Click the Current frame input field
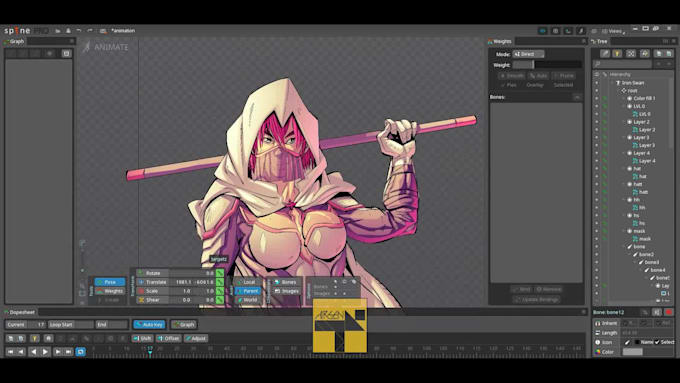Viewport: 680px width, 383px height. [x=25, y=324]
